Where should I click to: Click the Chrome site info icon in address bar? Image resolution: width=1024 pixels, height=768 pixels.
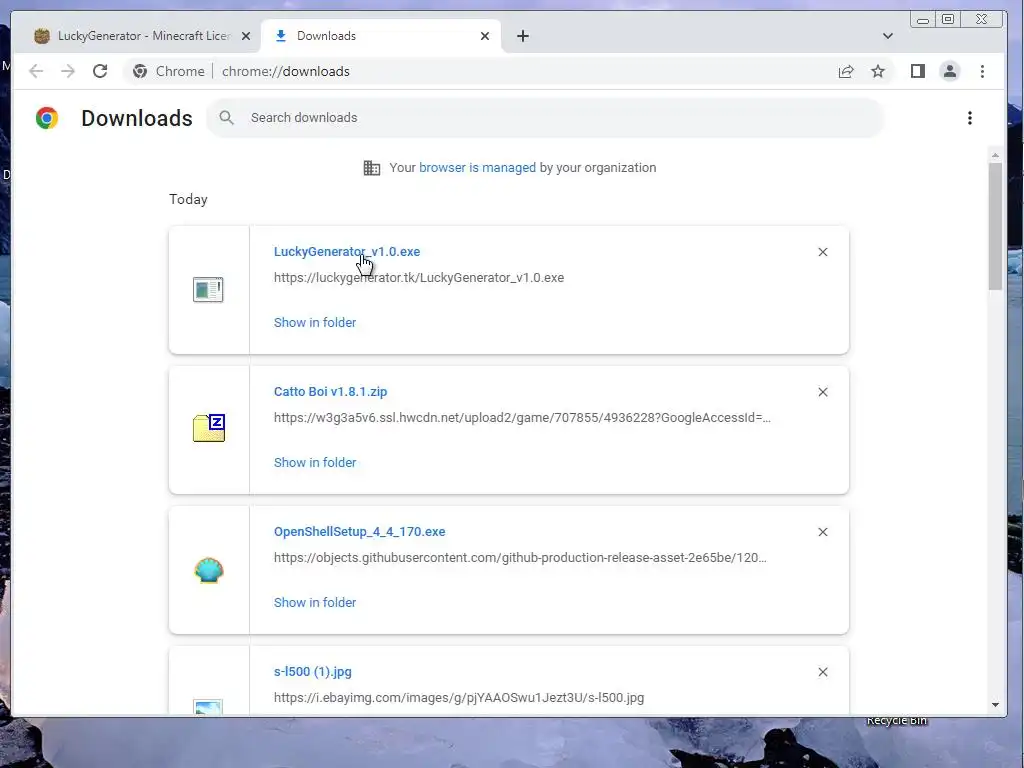point(140,71)
